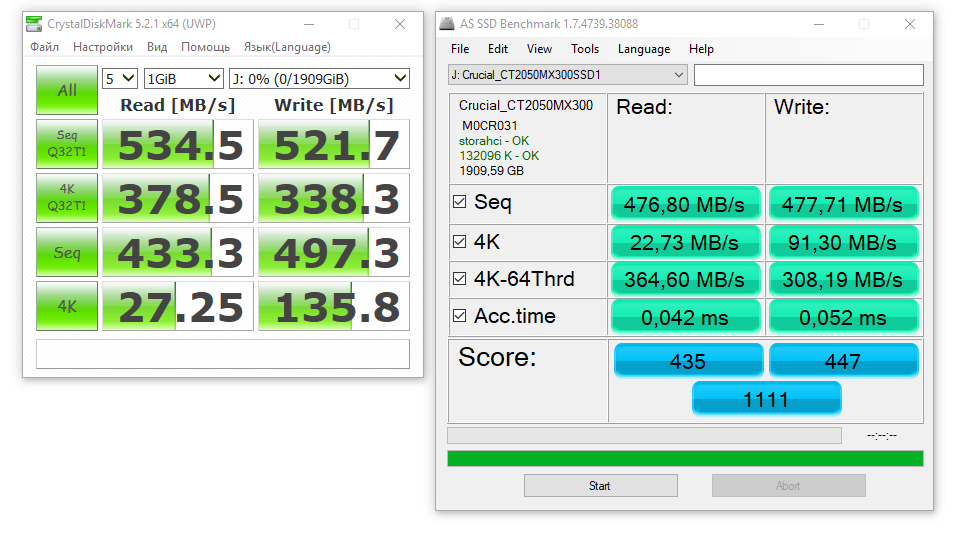Uncheck the Acc.time test checkbox
The image size is (958, 533).
click(459, 315)
